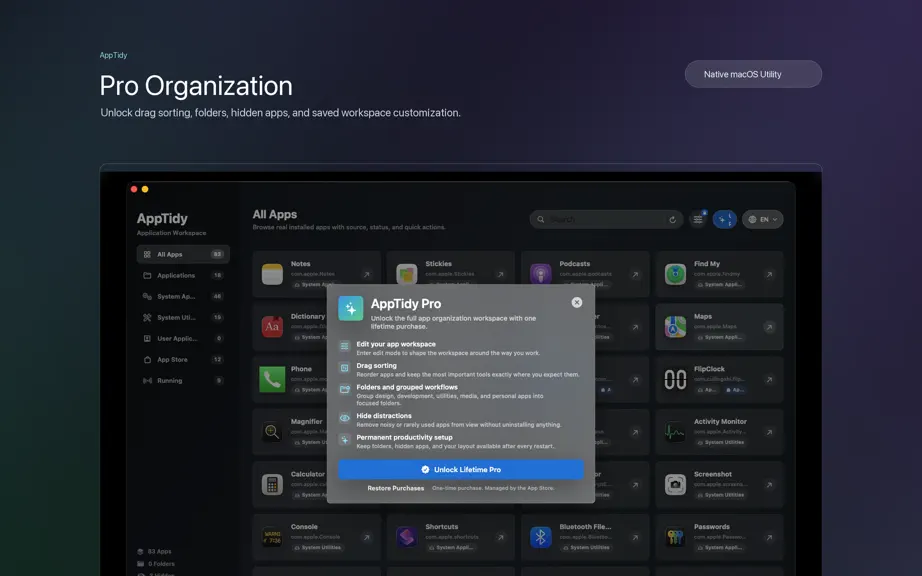Open Screenshot via its arrow button

pyautogui.click(x=769, y=485)
